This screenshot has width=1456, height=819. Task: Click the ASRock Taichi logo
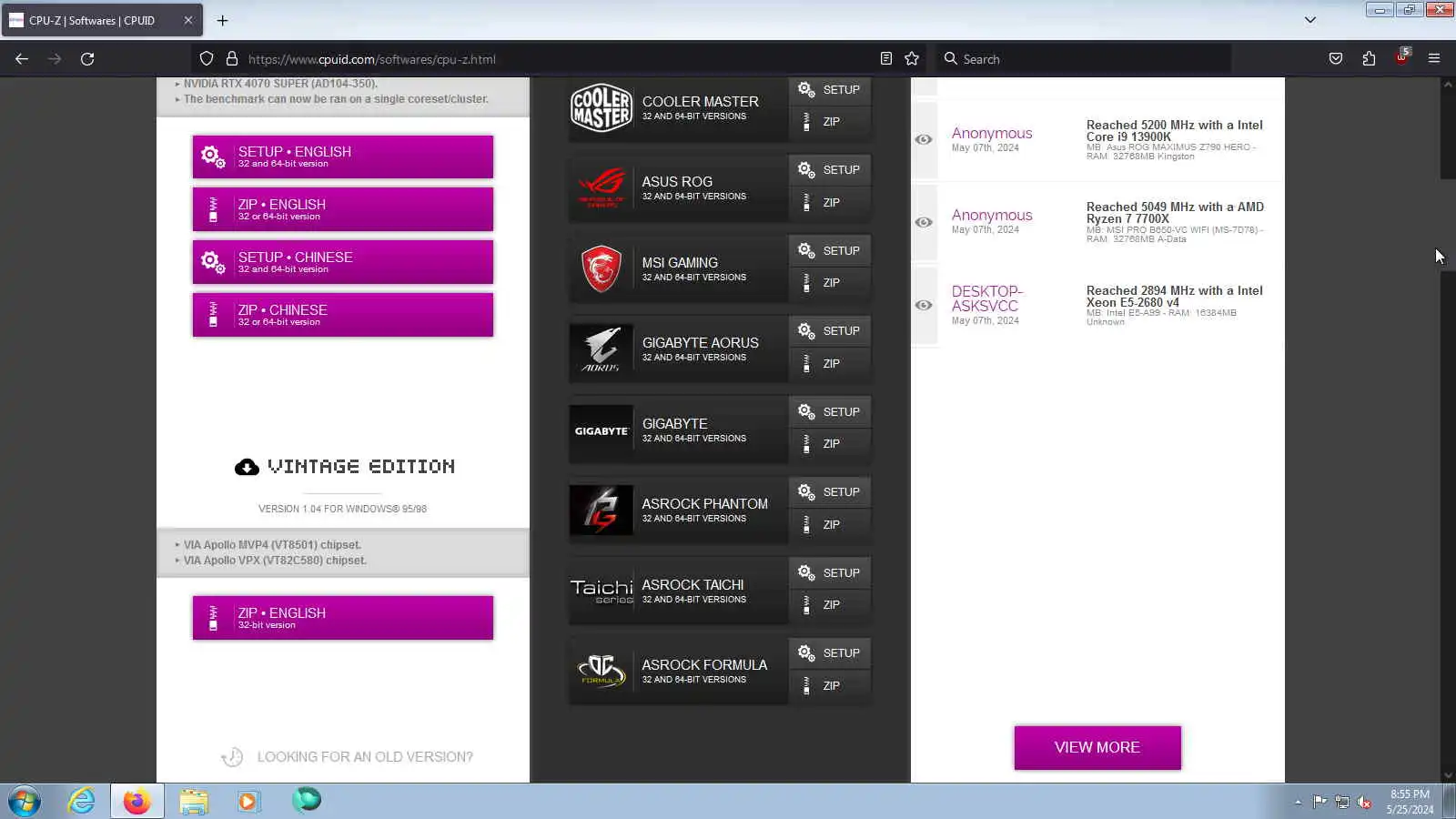click(x=602, y=591)
